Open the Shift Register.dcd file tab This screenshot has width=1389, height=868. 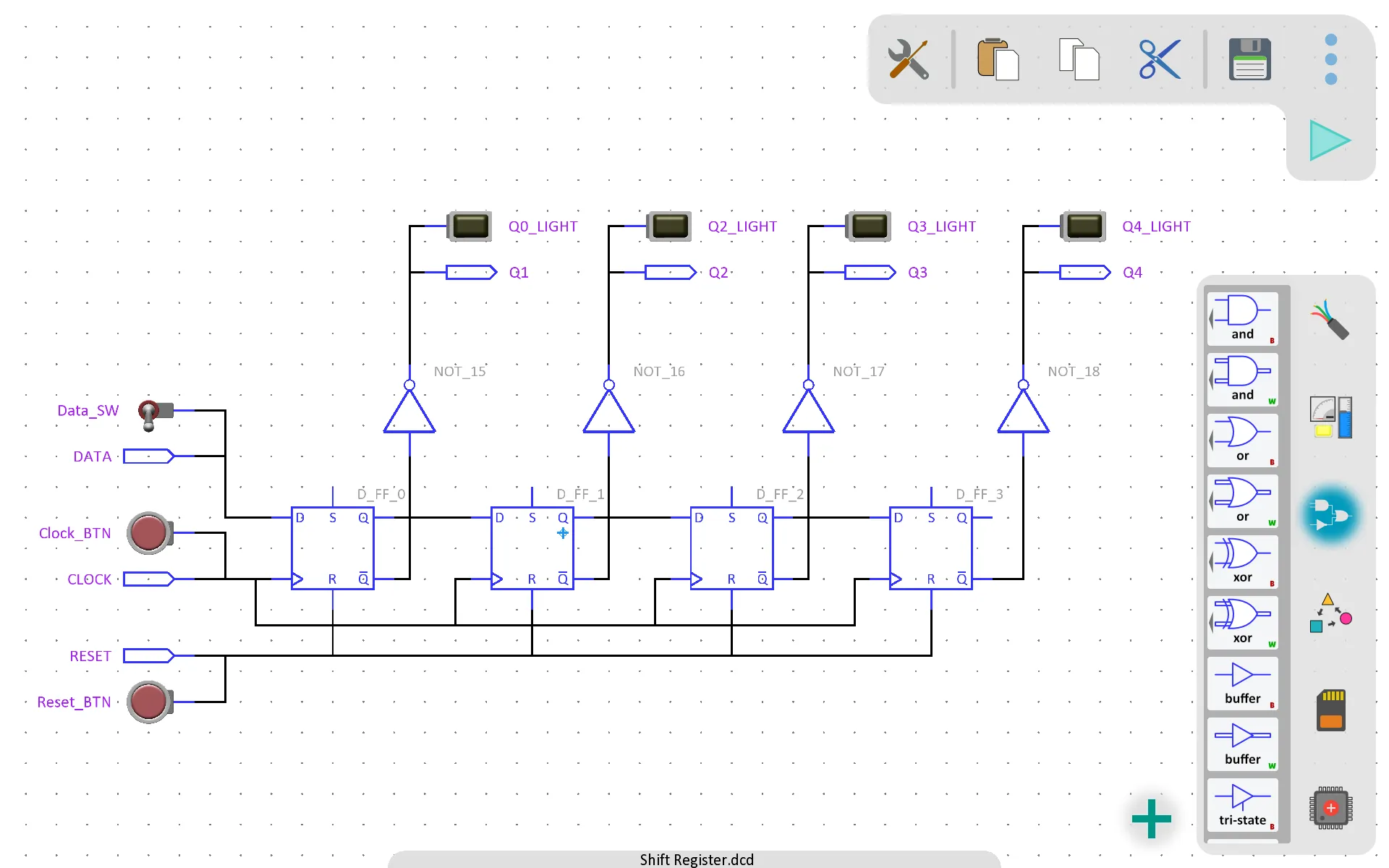click(x=695, y=859)
